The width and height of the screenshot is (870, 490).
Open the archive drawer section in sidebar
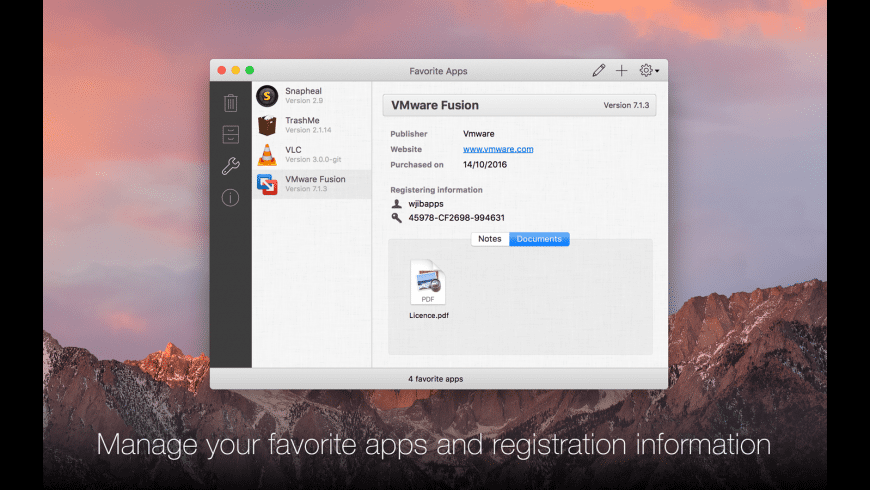click(x=231, y=134)
